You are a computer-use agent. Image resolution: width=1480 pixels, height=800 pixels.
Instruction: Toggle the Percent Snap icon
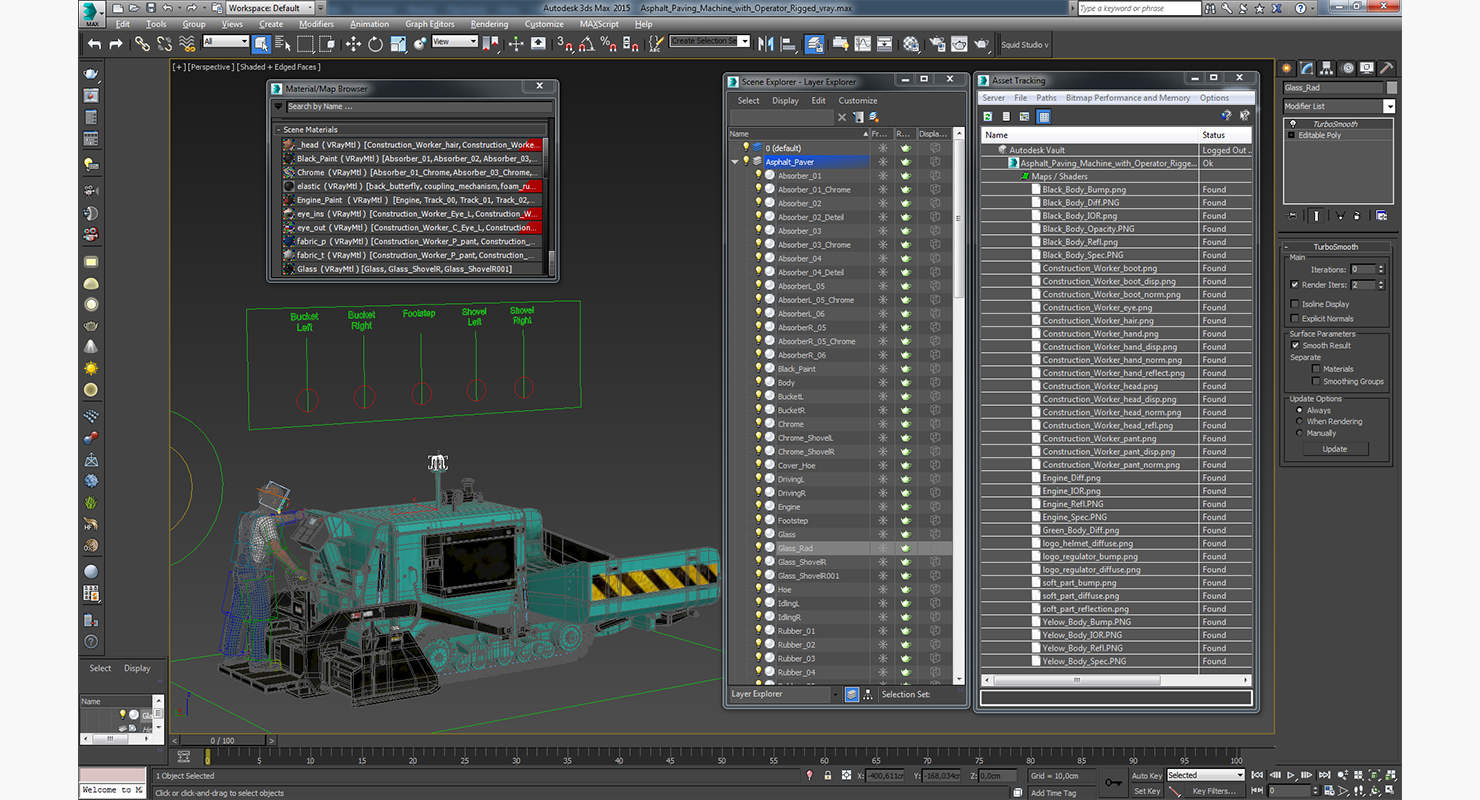pyautogui.click(x=609, y=44)
